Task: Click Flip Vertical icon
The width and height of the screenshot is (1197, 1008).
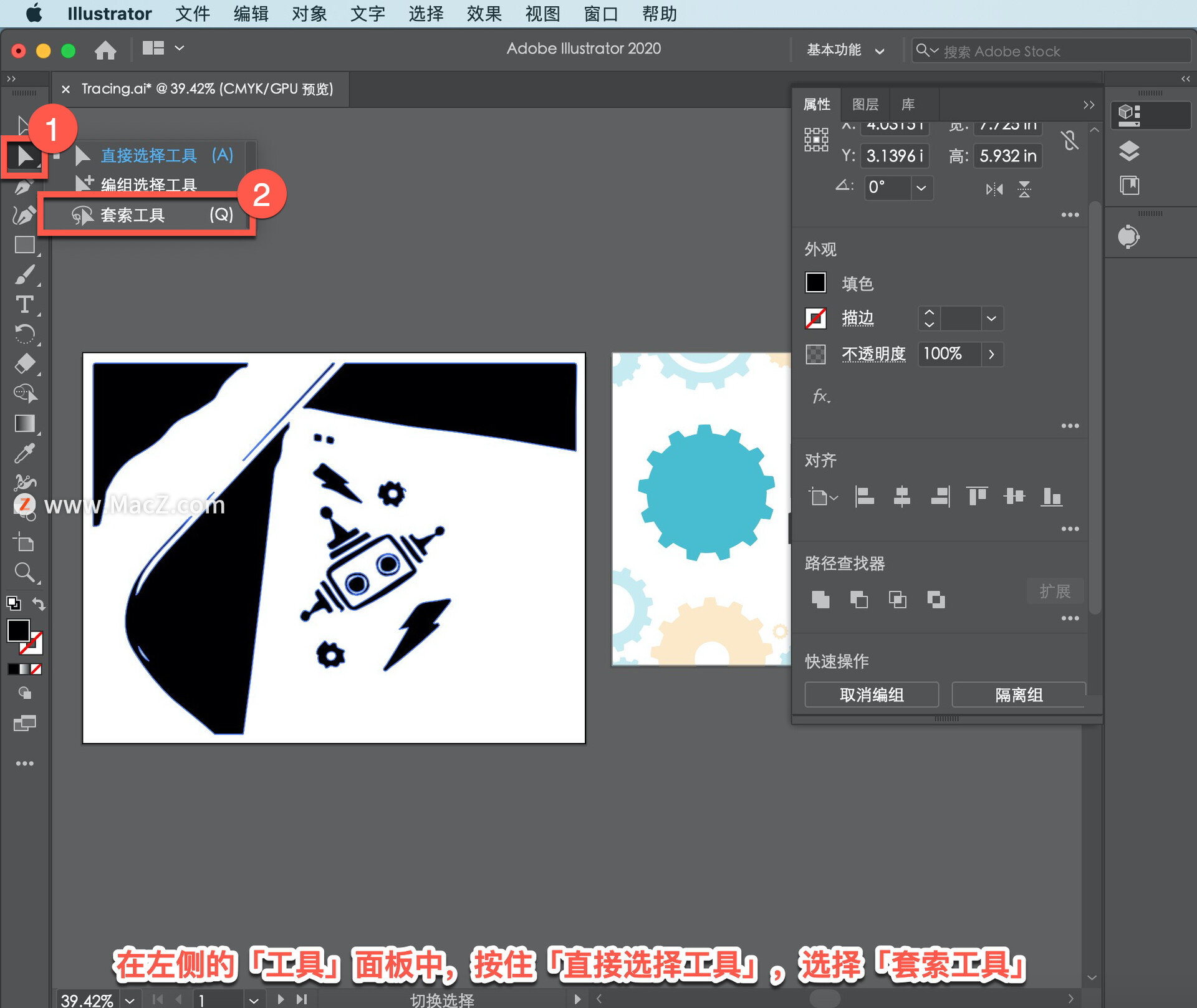Action: pyautogui.click(x=1024, y=189)
